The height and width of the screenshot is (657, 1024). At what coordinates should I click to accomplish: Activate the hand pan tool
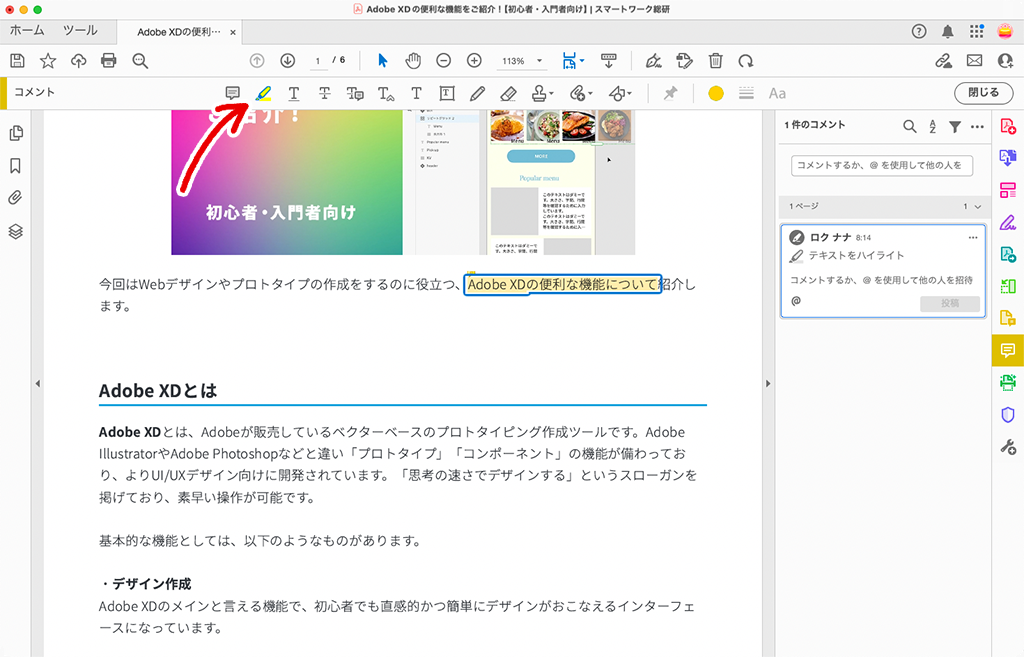click(413, 61)
